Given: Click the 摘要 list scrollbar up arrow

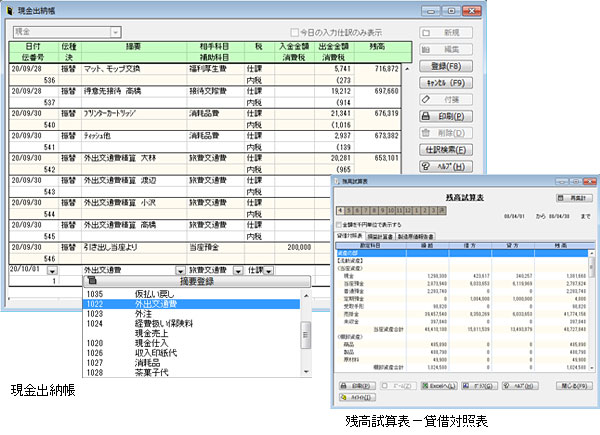Looking at the screenshot, I should 306,296.
